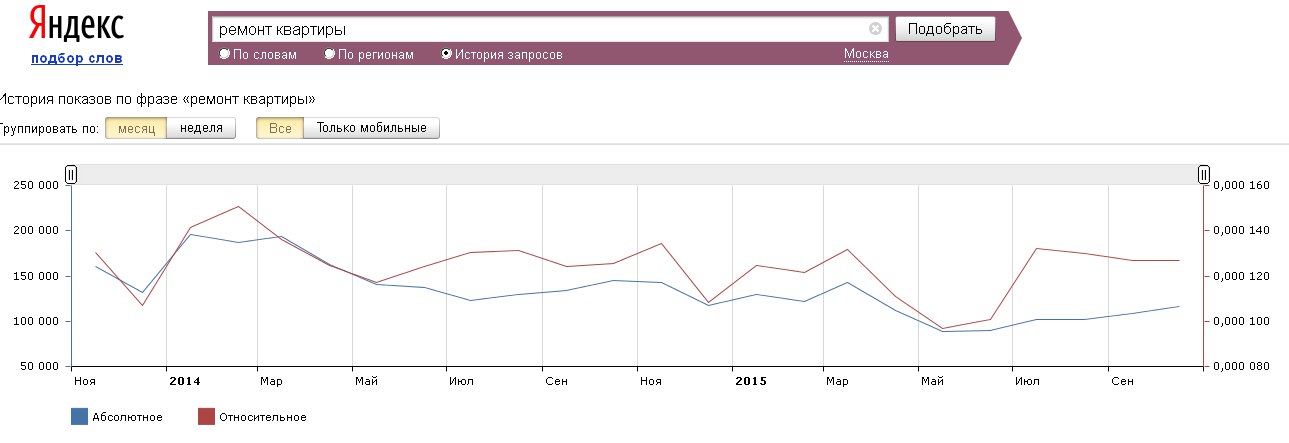Screen dimensions: 1289x443
Task: Clear the search field with the X icon
Action: point(876,29)
